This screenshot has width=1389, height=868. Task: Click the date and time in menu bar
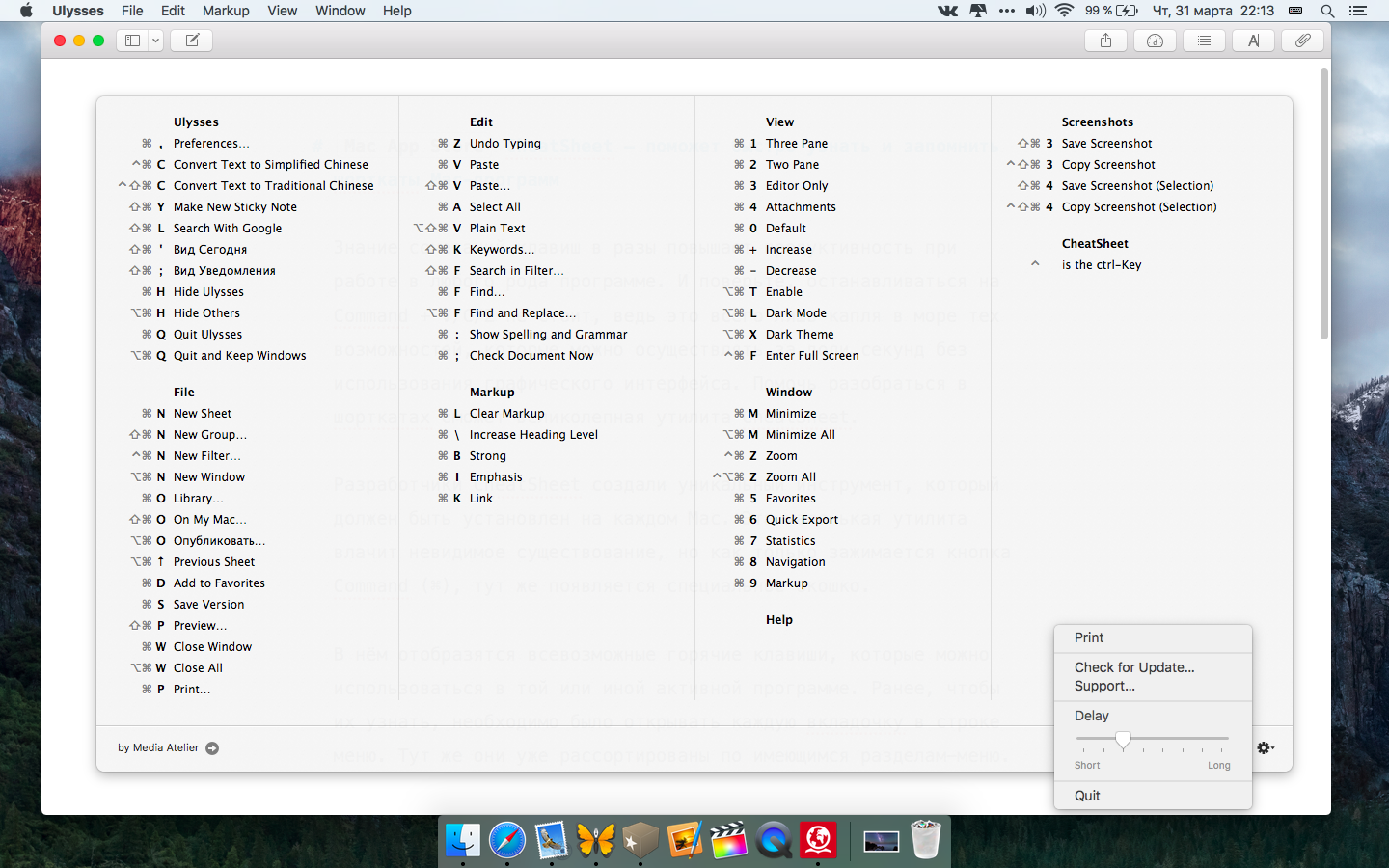[x=1213, y=11]
